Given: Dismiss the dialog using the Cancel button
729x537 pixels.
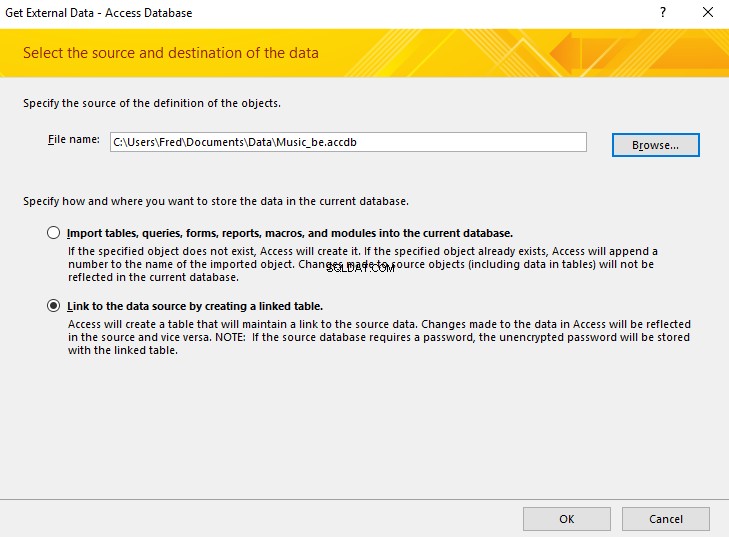Looking at the screenshot, I should coord(666,519).
